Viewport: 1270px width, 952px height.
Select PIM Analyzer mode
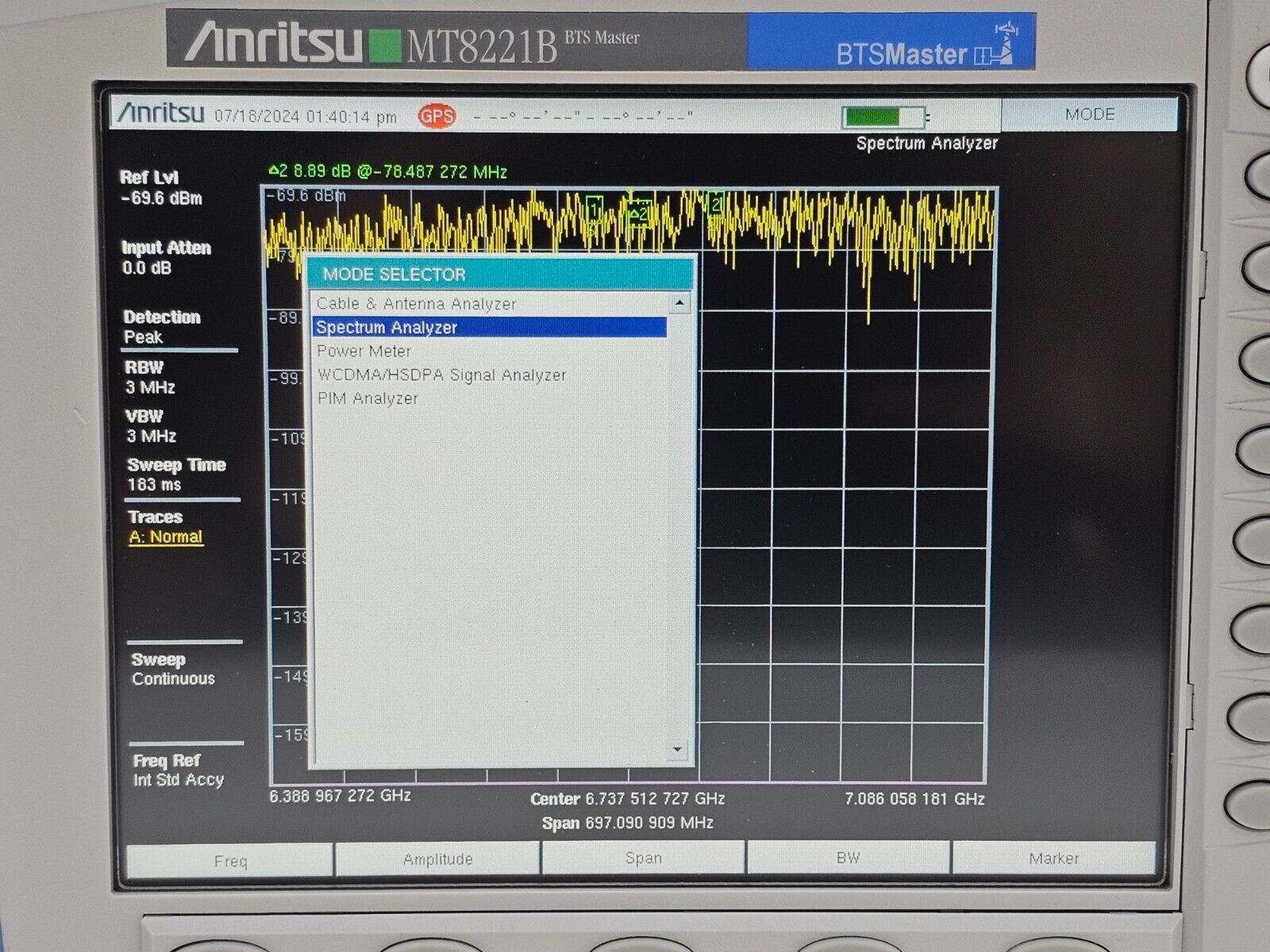click(368, 399)
